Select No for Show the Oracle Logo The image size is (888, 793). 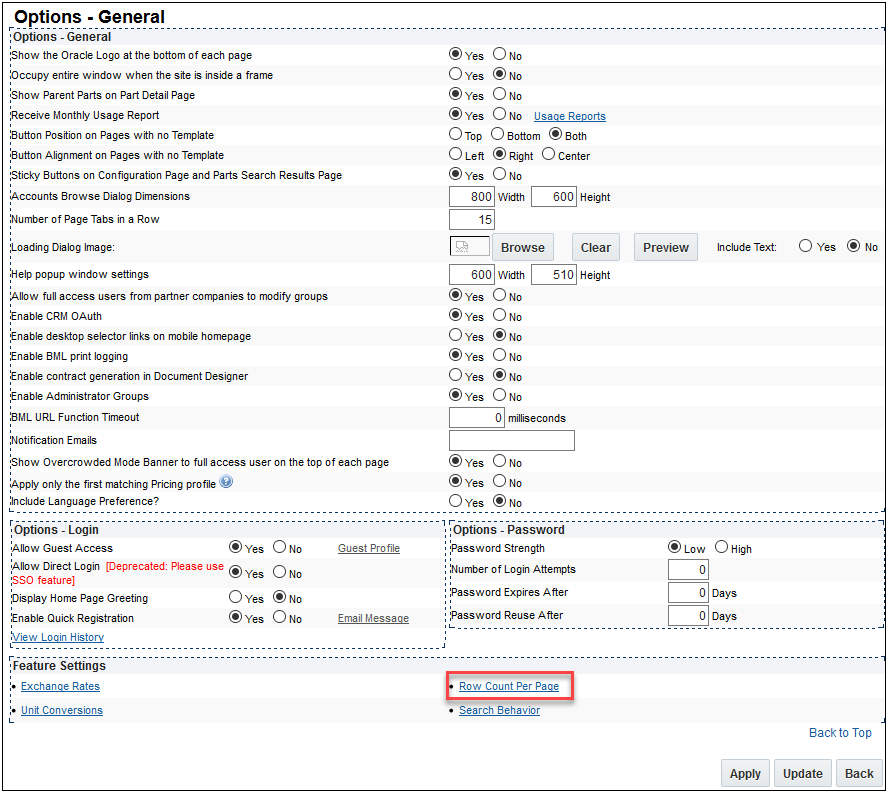coord(499,54)
